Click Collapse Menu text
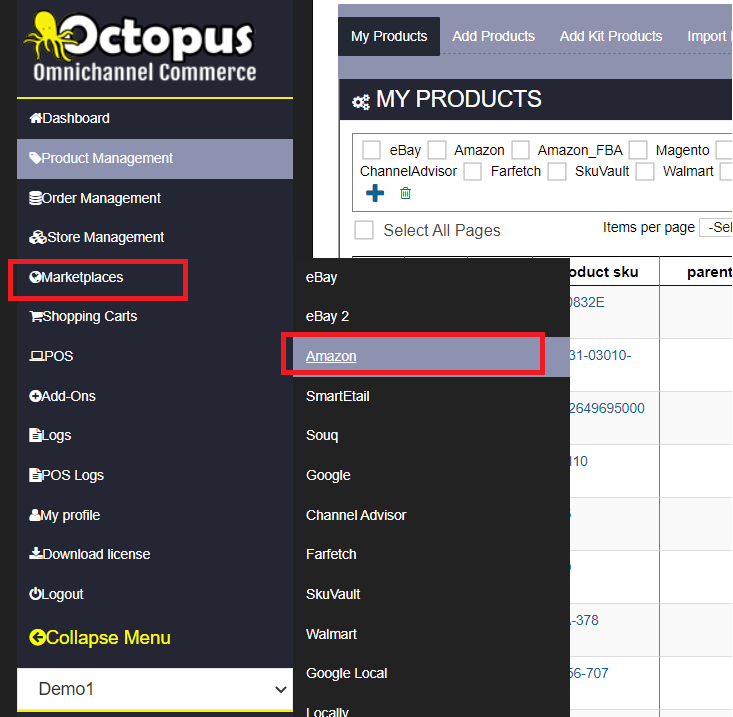 [x=108, y=638]
